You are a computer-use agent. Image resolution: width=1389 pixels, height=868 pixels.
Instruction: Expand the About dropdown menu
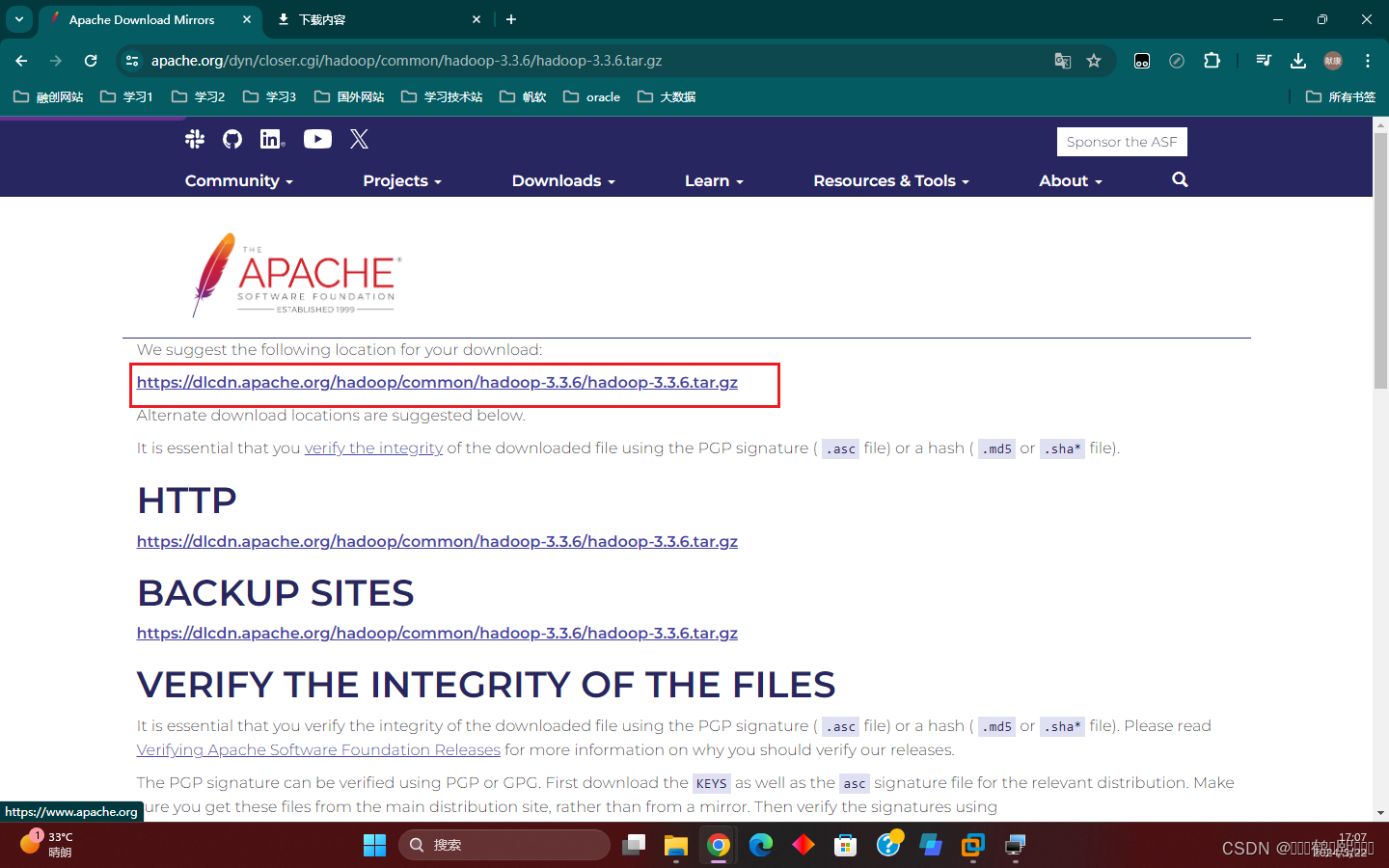[x=1070, y=180]
